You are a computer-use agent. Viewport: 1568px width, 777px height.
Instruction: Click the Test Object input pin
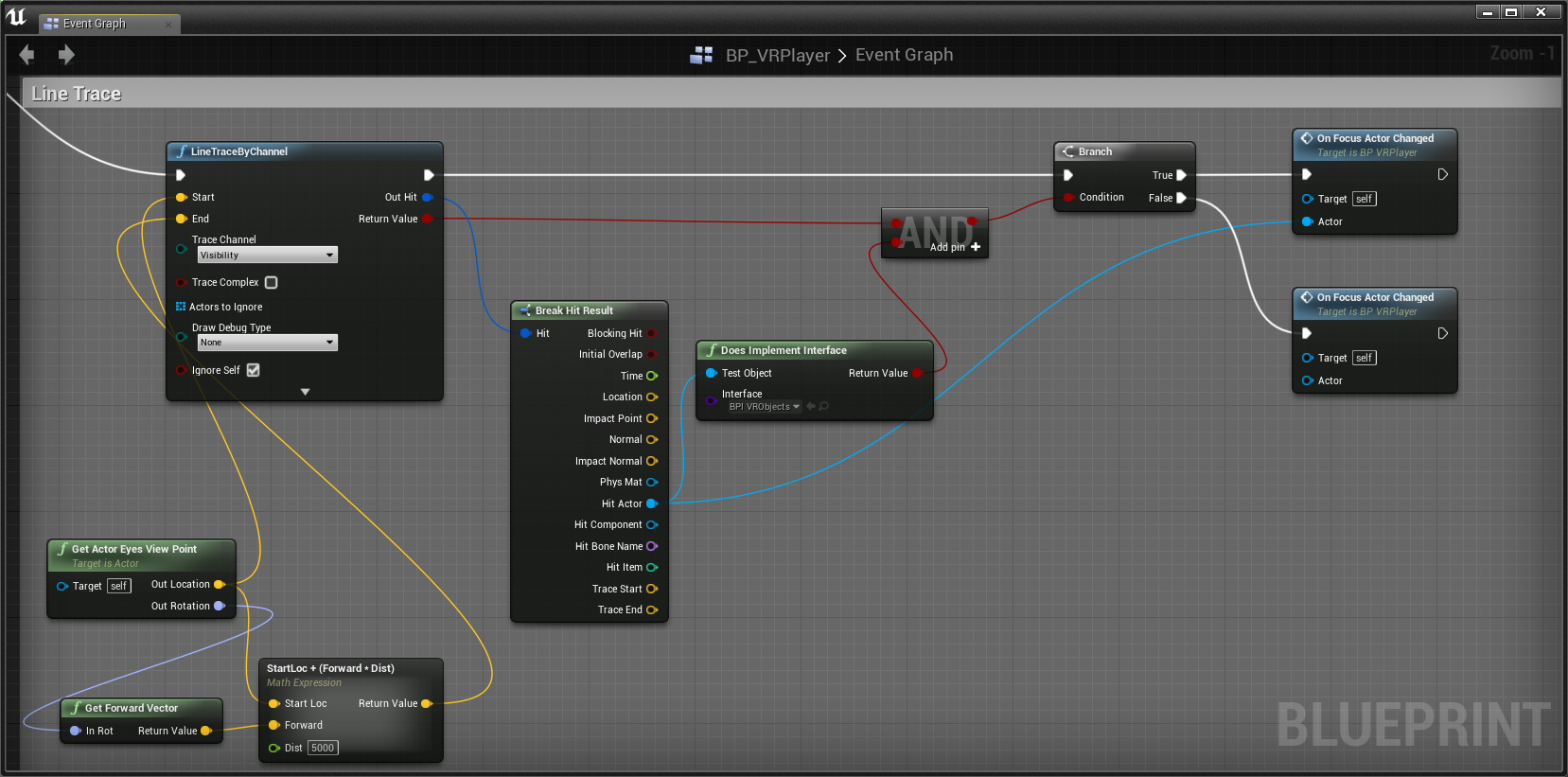click(x=712, y=373)
